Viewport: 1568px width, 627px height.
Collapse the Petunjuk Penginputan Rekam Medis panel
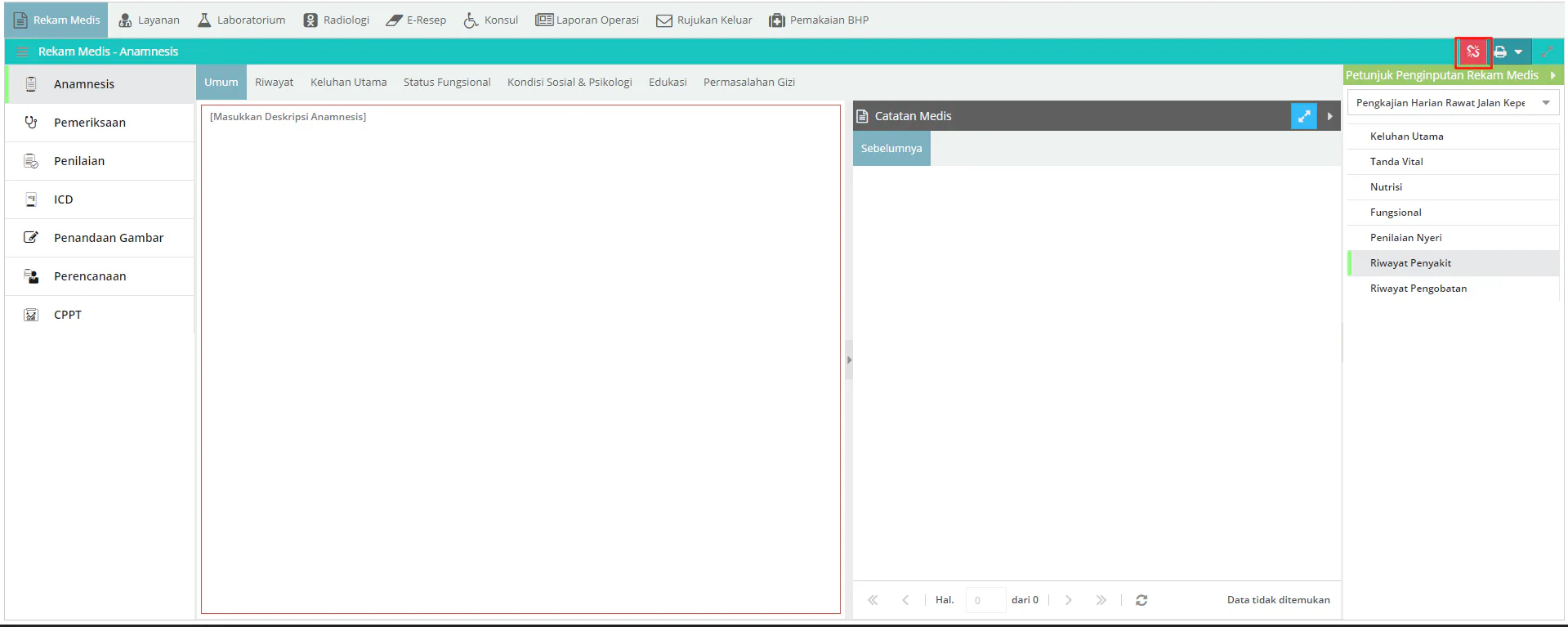[1552, 75]
